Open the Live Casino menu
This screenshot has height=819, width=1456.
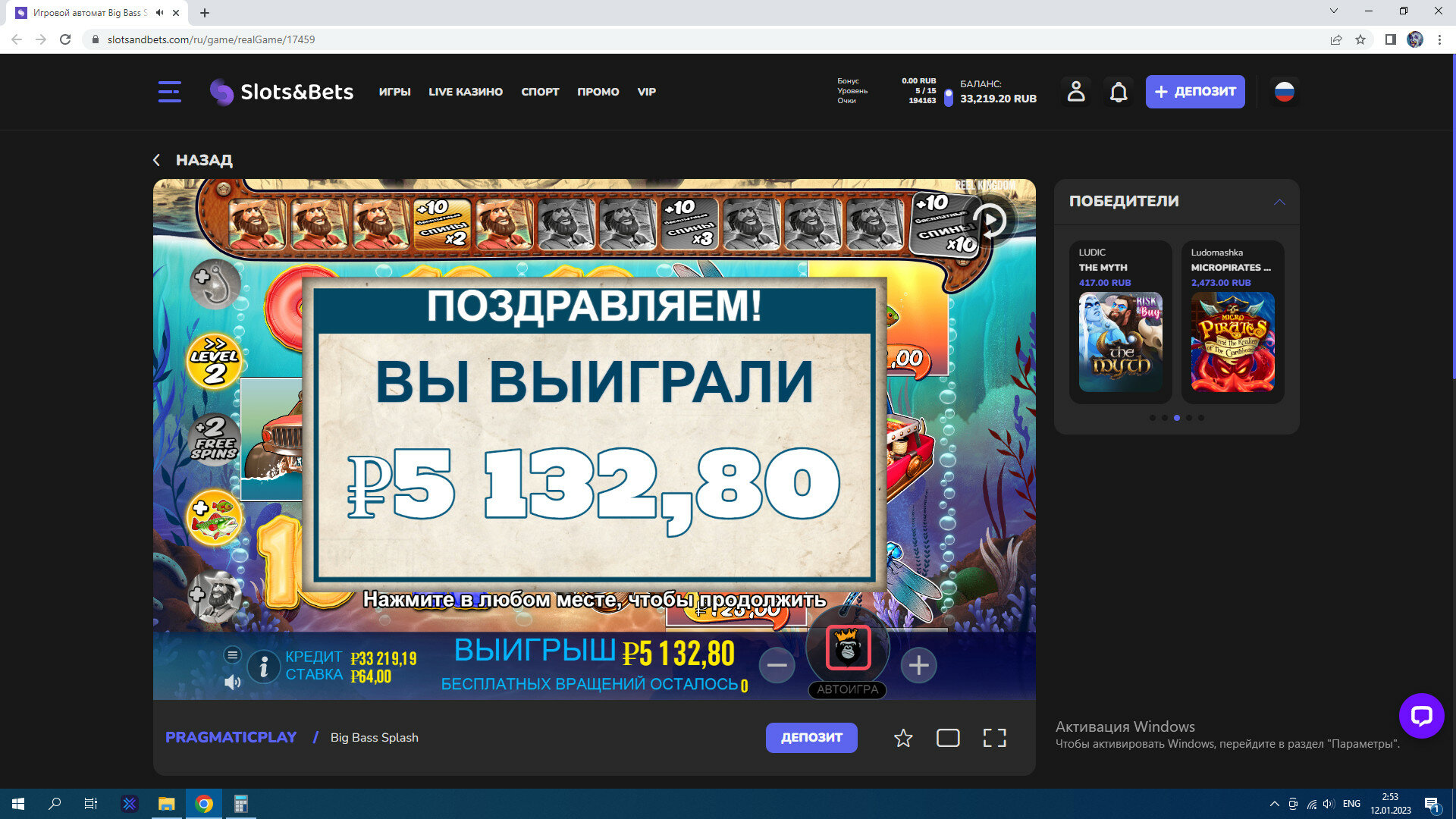[465, 92]
